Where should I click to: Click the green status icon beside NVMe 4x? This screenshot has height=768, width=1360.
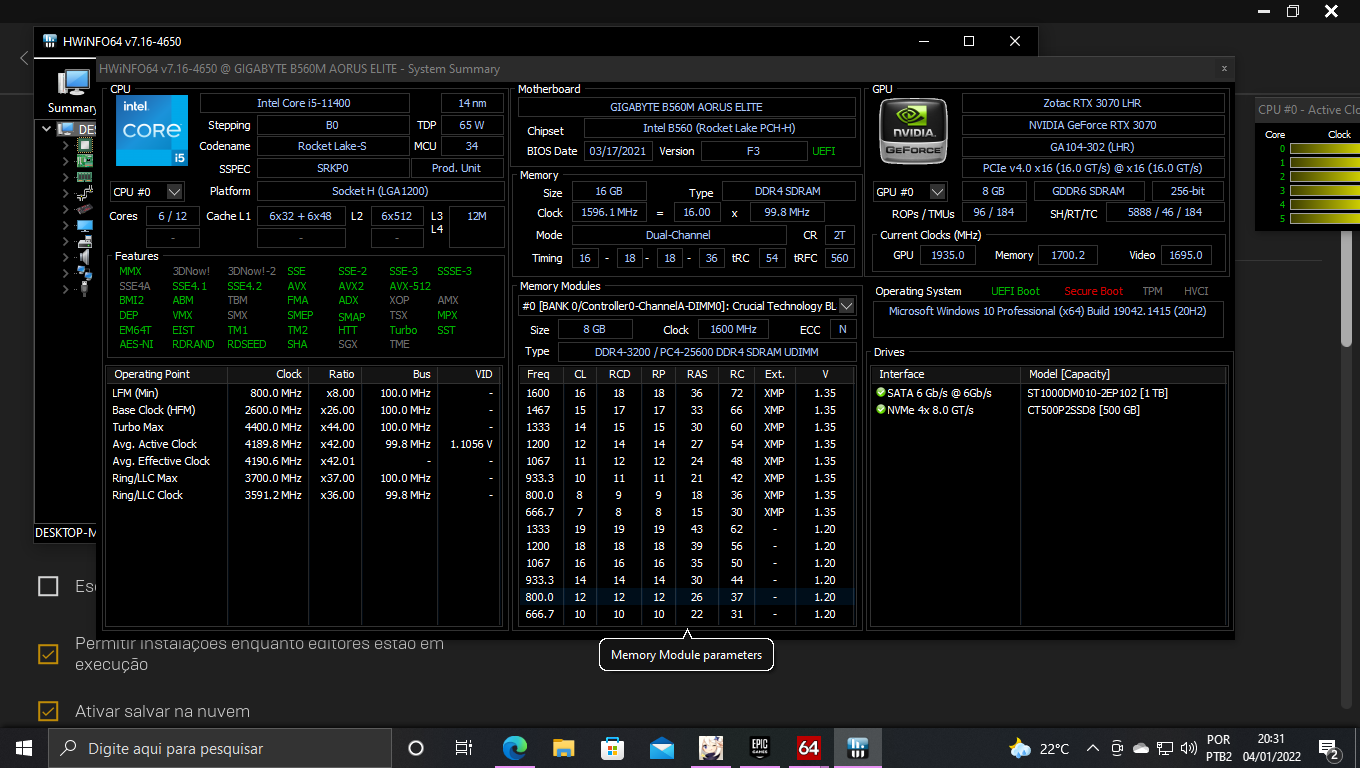[881, 410]
